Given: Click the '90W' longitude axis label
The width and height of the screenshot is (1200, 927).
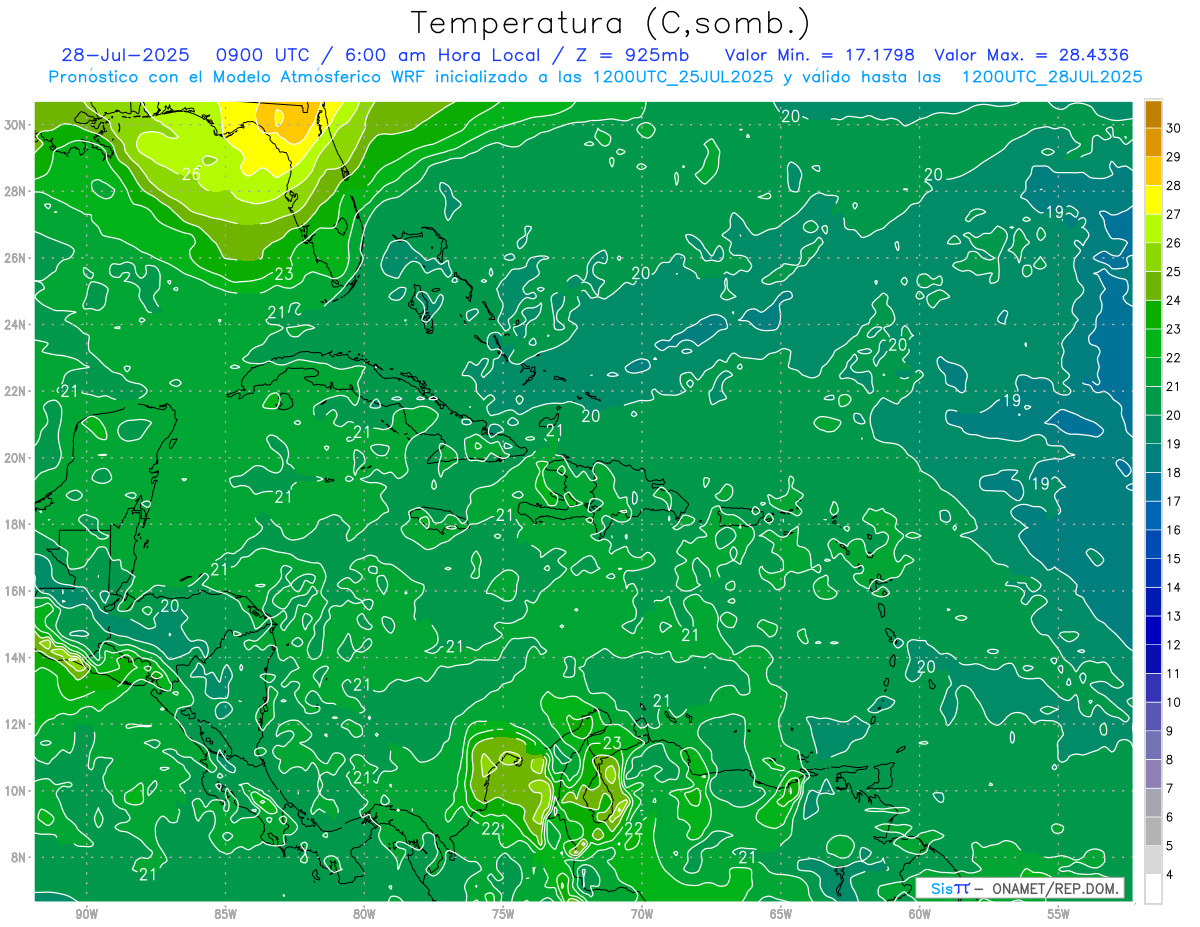Looking at the screenshot, I should point(86,914).
